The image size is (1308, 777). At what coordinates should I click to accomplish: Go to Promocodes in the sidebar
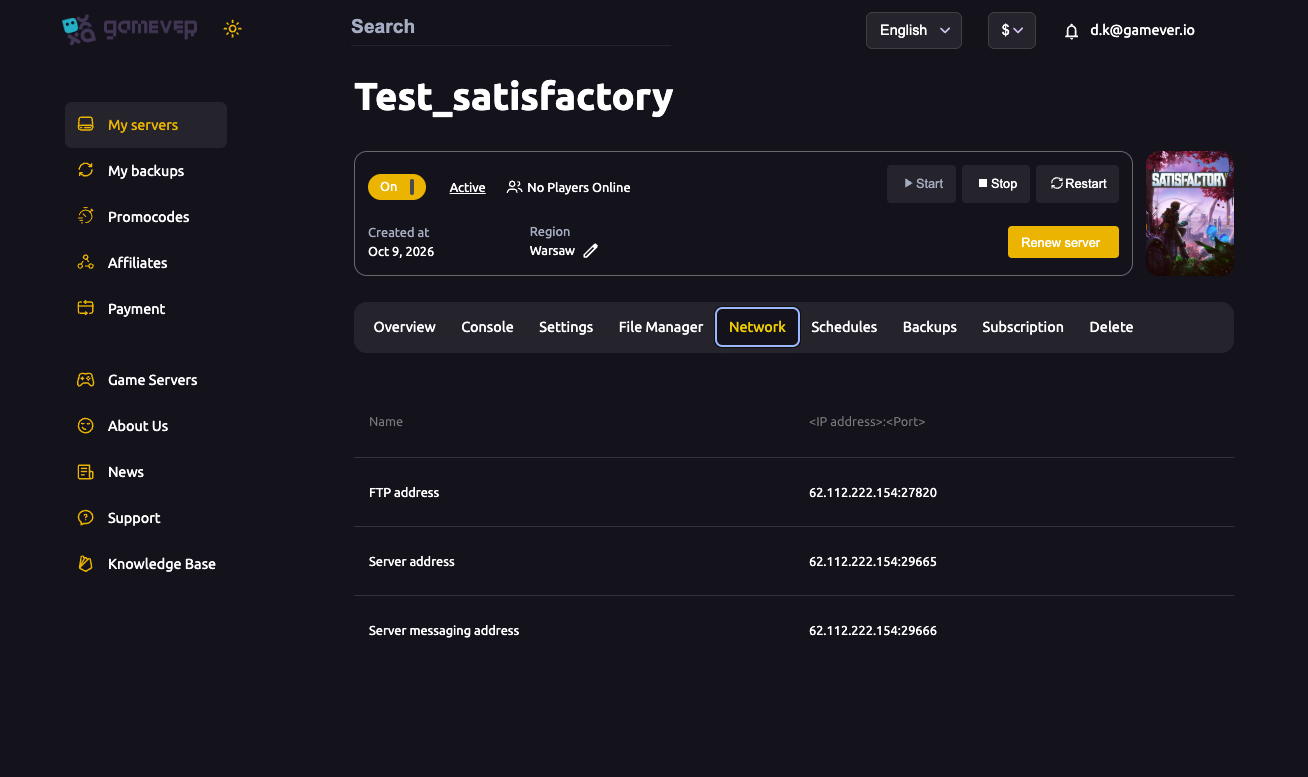(146, 217)
